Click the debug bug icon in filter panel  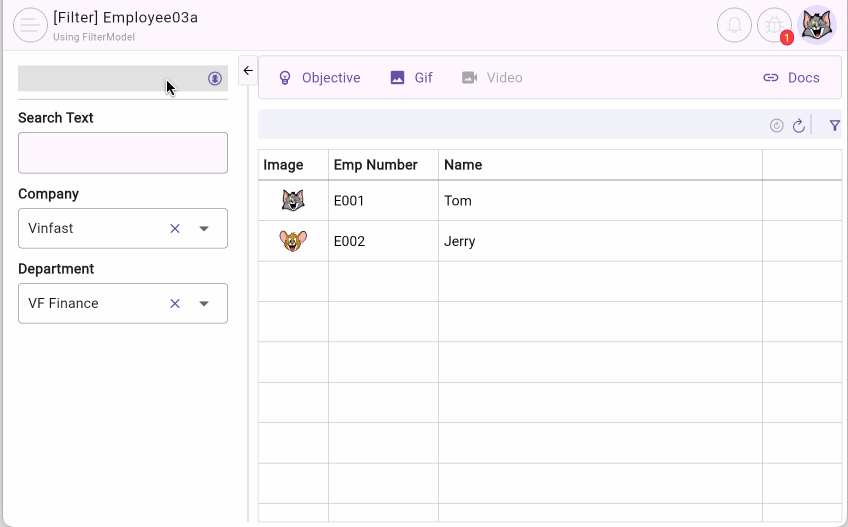[215, 78]
